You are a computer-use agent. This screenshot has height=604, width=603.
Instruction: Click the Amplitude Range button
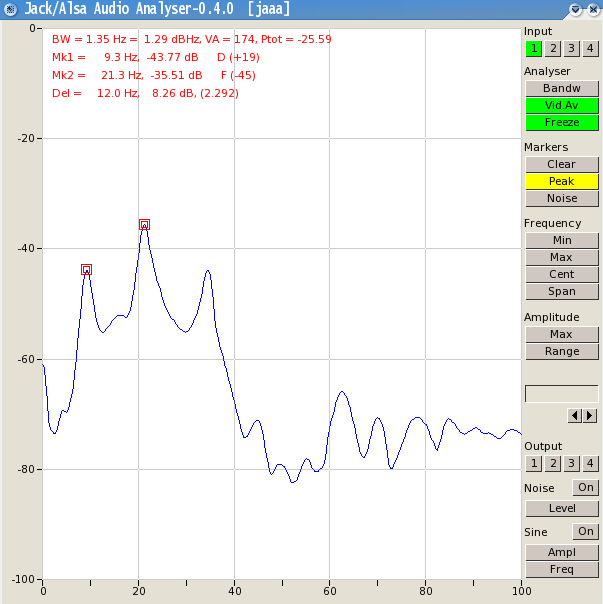point(562,351)
